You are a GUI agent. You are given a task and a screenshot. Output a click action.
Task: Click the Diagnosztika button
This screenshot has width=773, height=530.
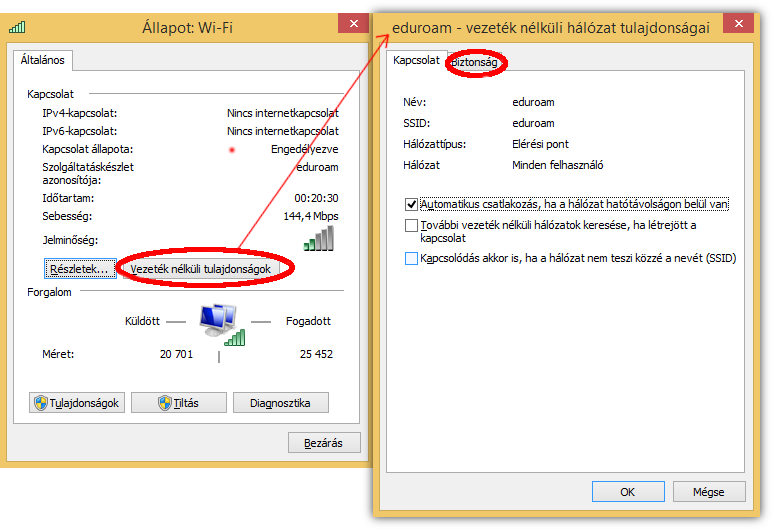pyautogui.click(x=281, y=403)
